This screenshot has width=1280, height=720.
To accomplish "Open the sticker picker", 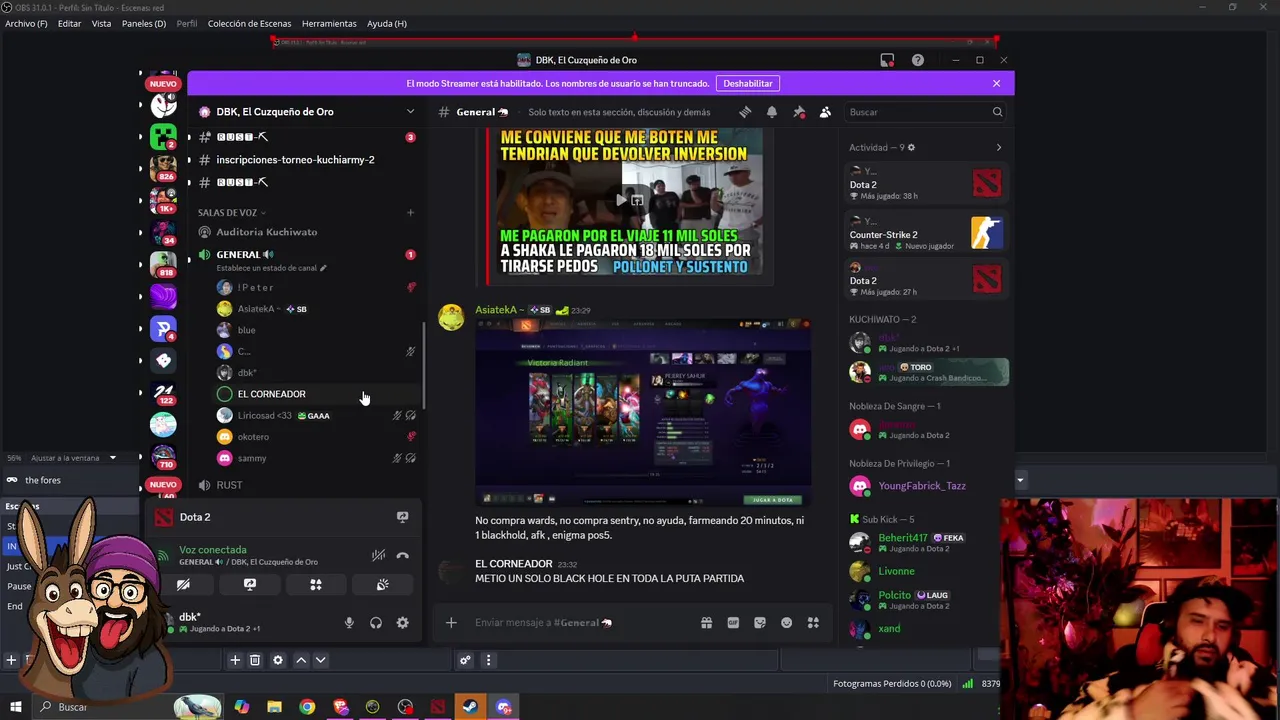I will tap(760, 623).
